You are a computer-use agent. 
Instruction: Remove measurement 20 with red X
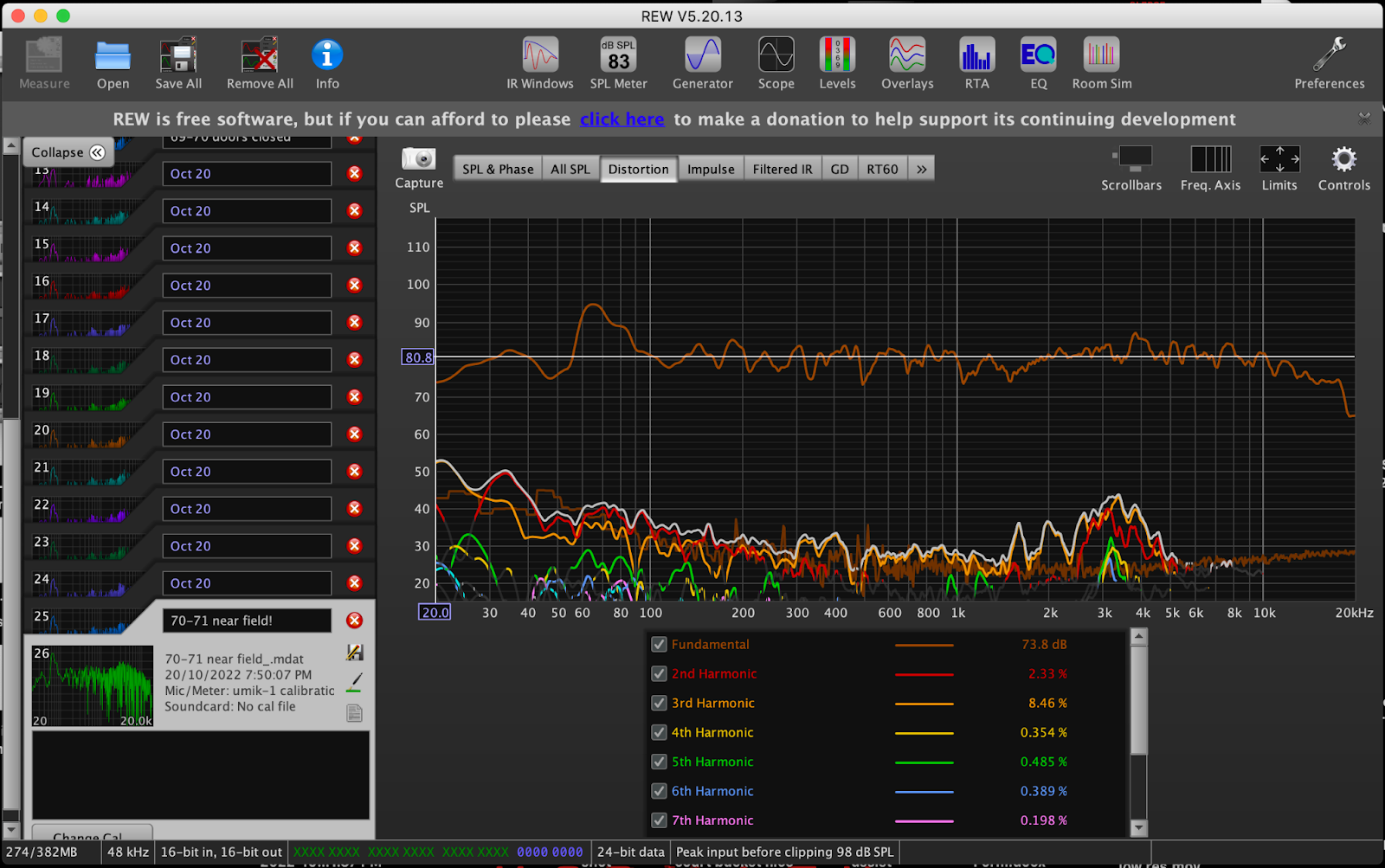[354, 434]
